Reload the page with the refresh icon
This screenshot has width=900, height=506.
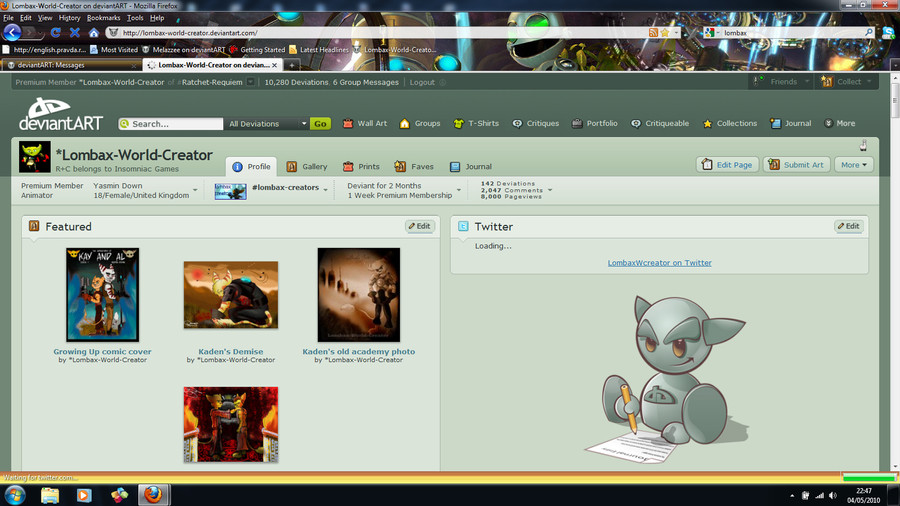(x=55, y=33)
